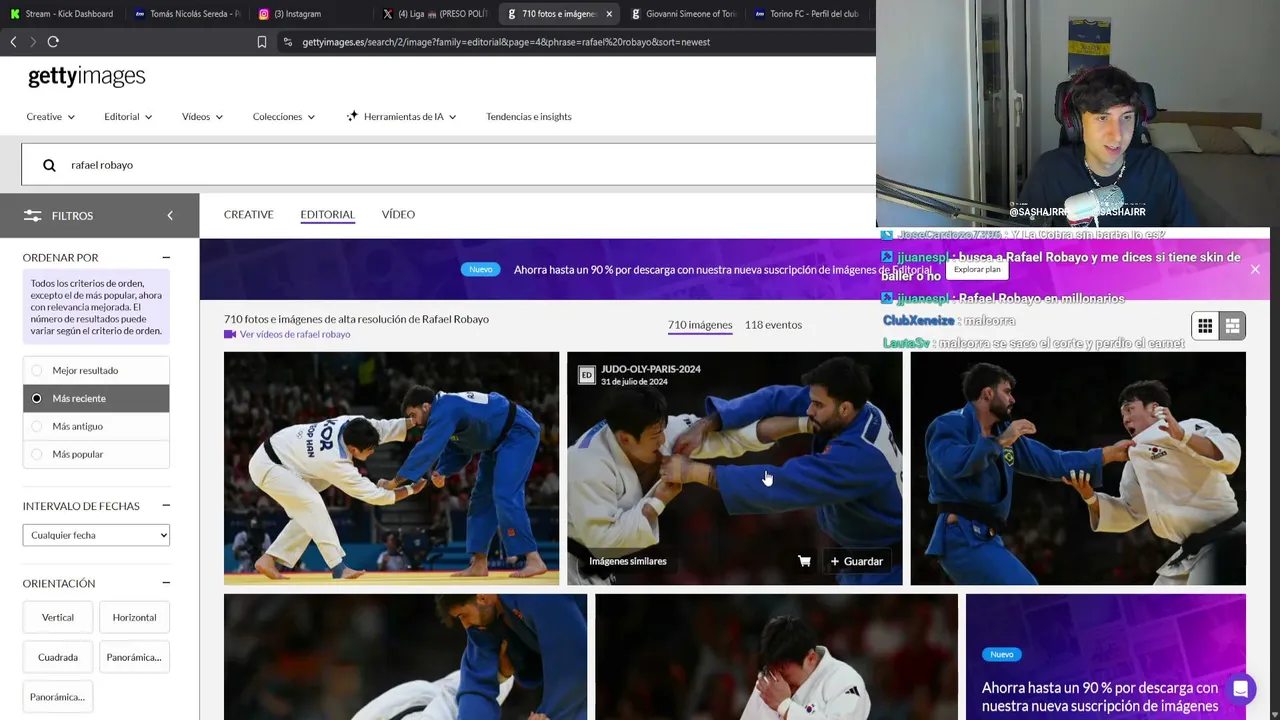Open the Ver vídeos de rafael robayo link
Image resolution: width=1280 pixels, height=720 pixels.
pyautogui.click(x=295, y=334)
